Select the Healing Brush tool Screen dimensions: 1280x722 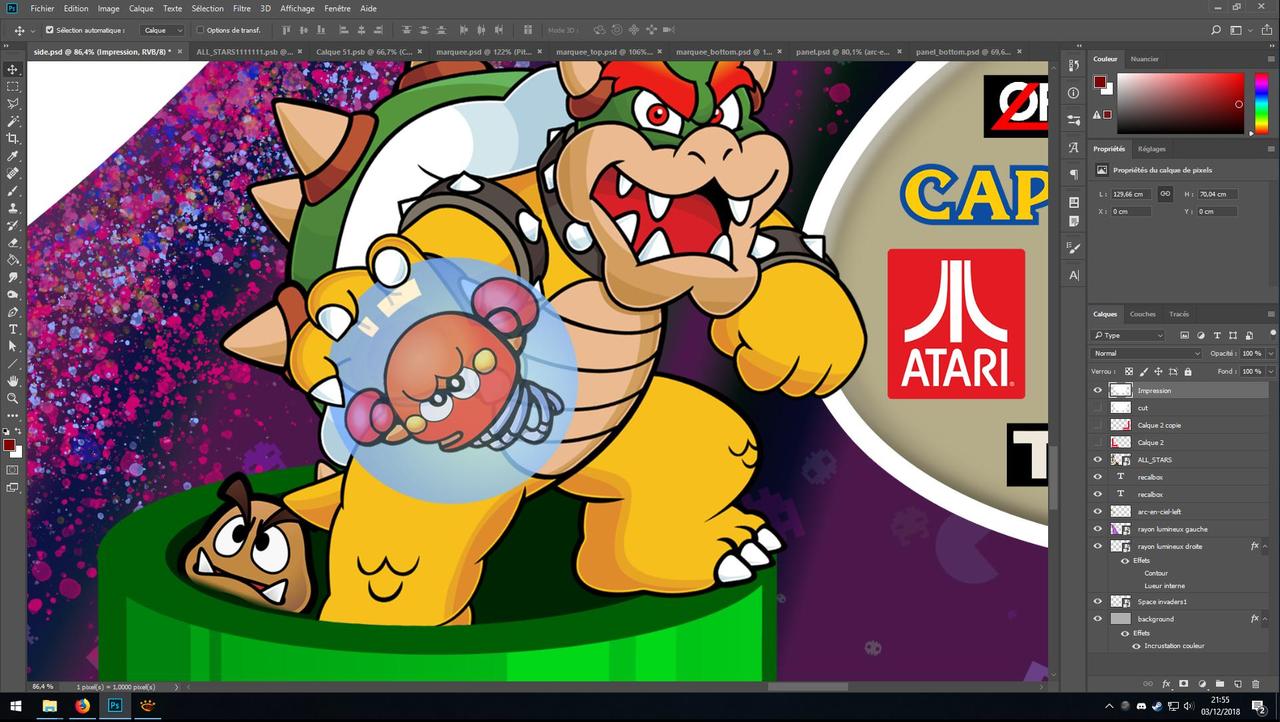coord(13,173)
